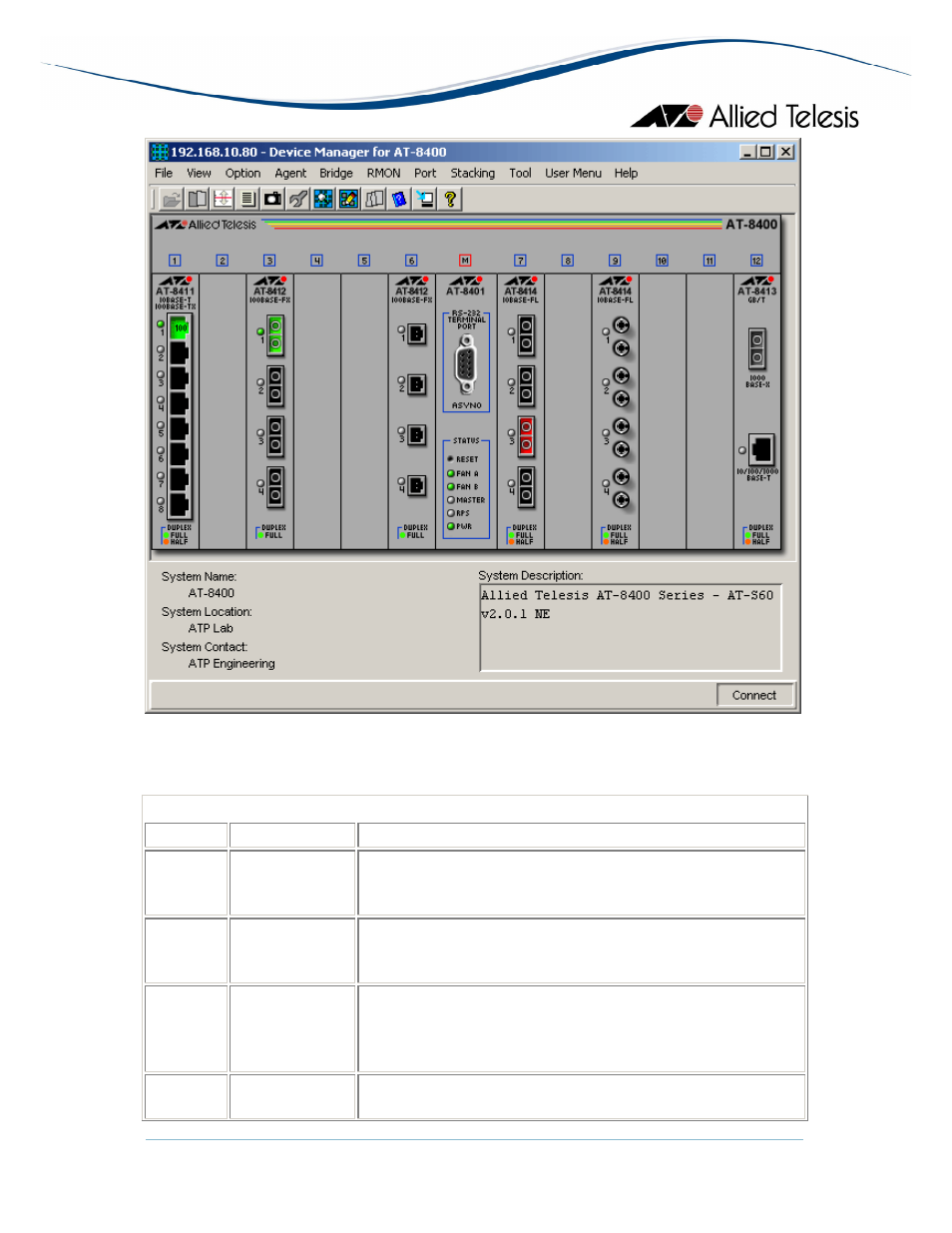Viewport: 952px width, 1233px height.
Task: Click the FAN B status LED
Action: (x=451, y=486)
